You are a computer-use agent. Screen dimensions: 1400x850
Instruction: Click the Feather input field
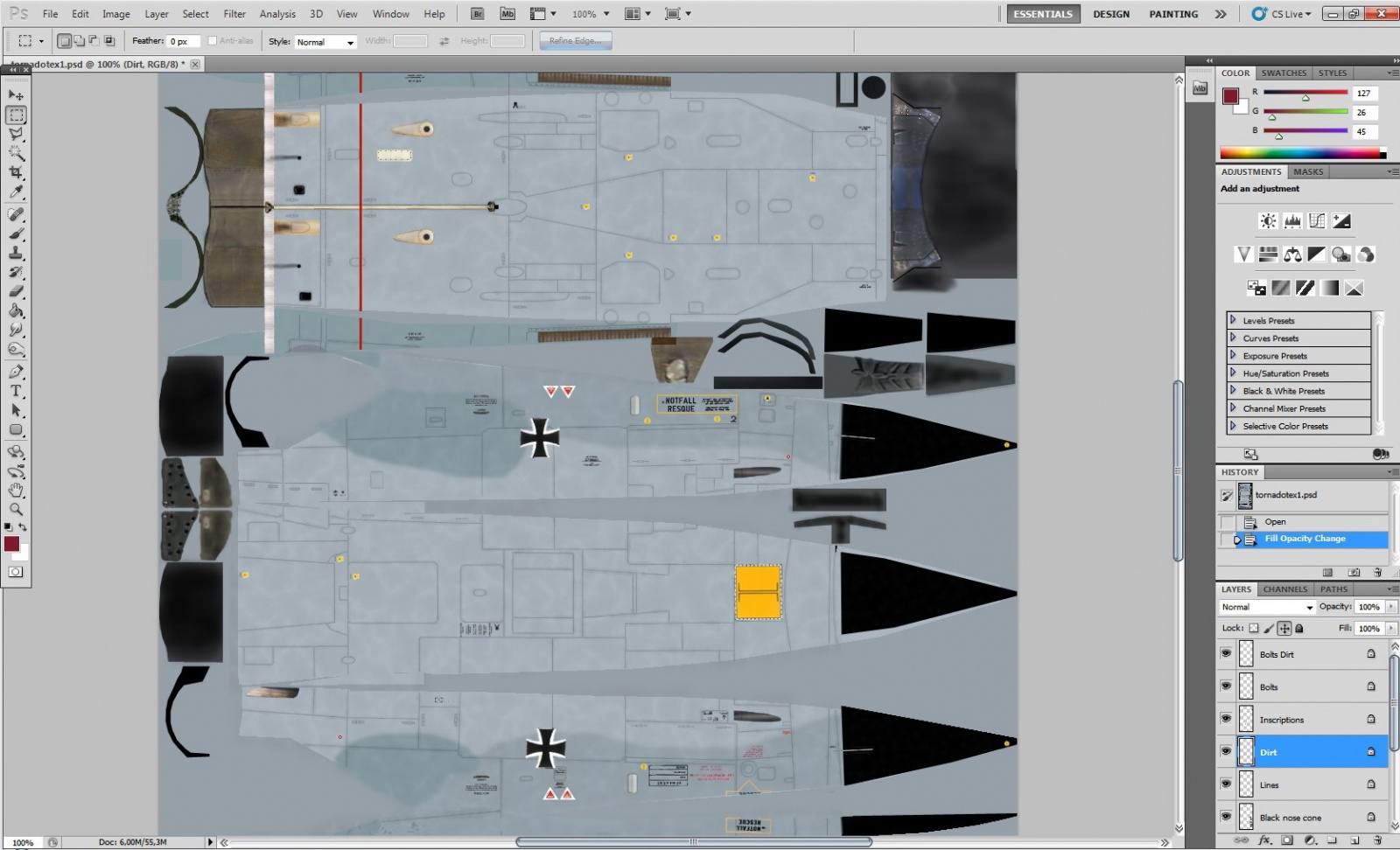[x=184, y=42]
